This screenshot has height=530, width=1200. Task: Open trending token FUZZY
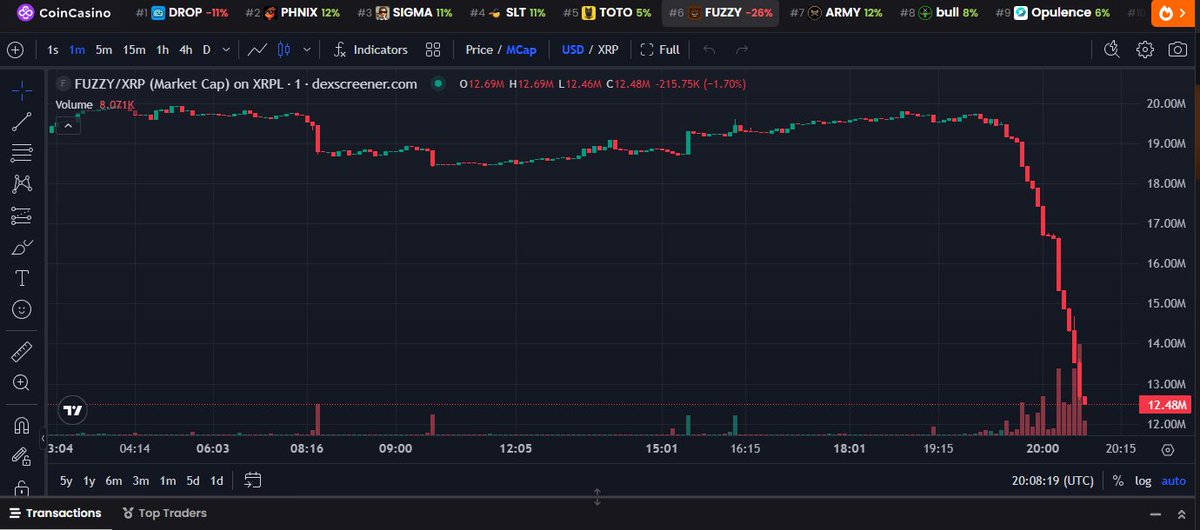pyautogui.click(x=721, y=13)
